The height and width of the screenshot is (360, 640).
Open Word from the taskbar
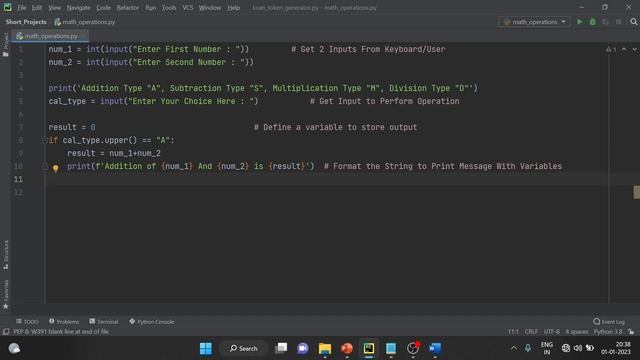coord(435,348)
